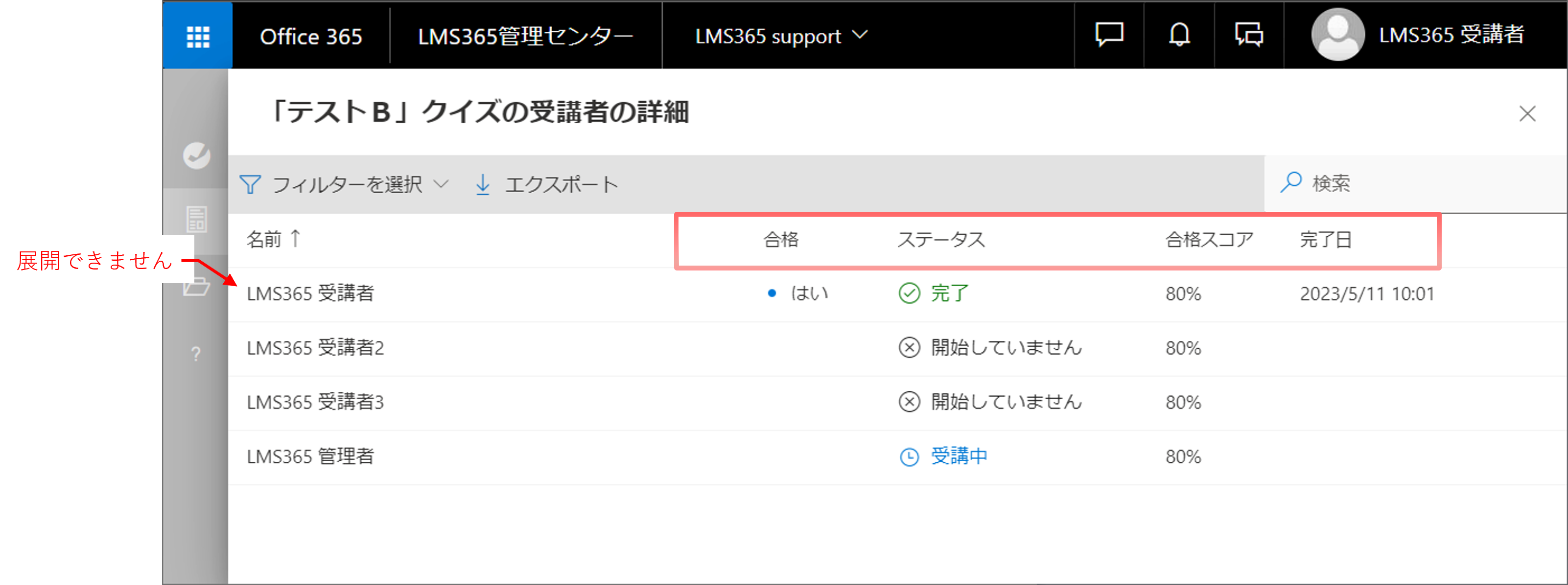Open the feedback conversation bubbles icon

[1249, 35]
